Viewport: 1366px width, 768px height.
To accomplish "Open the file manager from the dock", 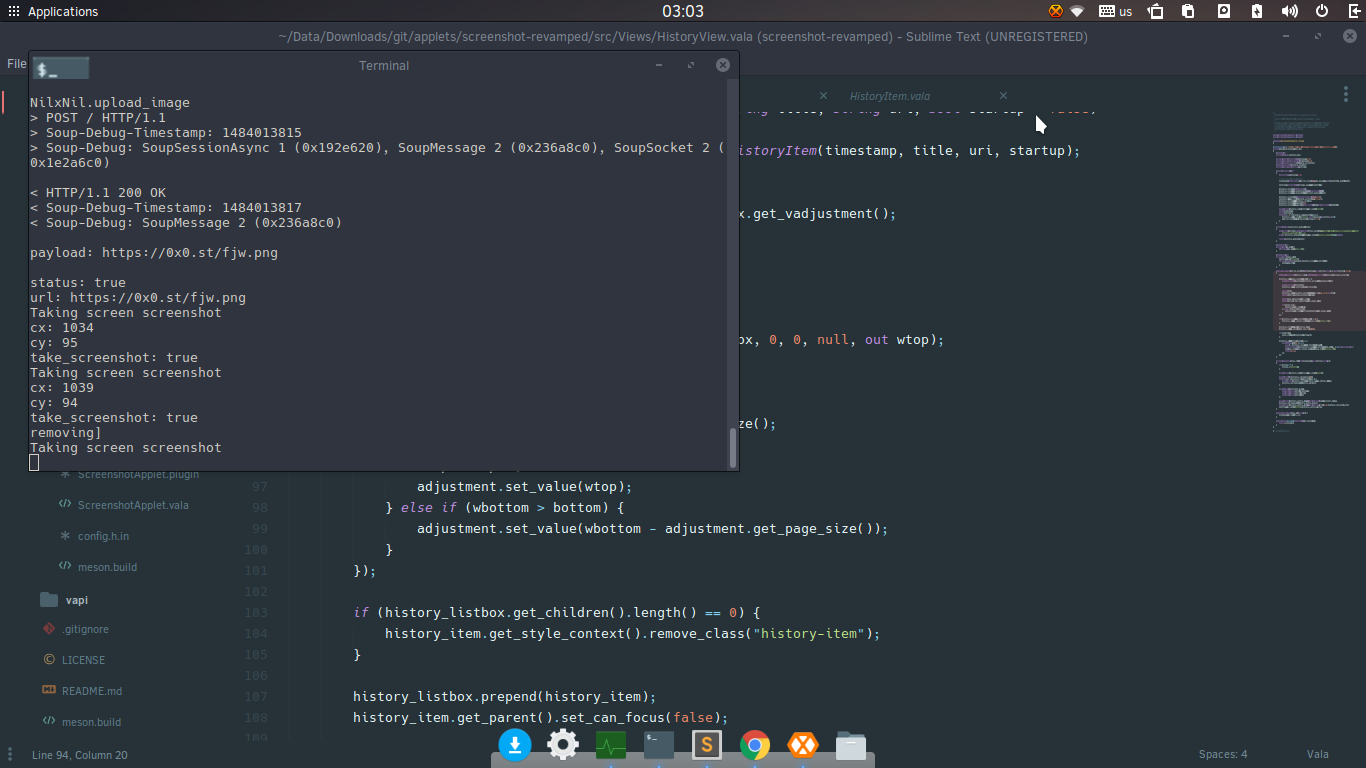I will [x=851, y=745].
